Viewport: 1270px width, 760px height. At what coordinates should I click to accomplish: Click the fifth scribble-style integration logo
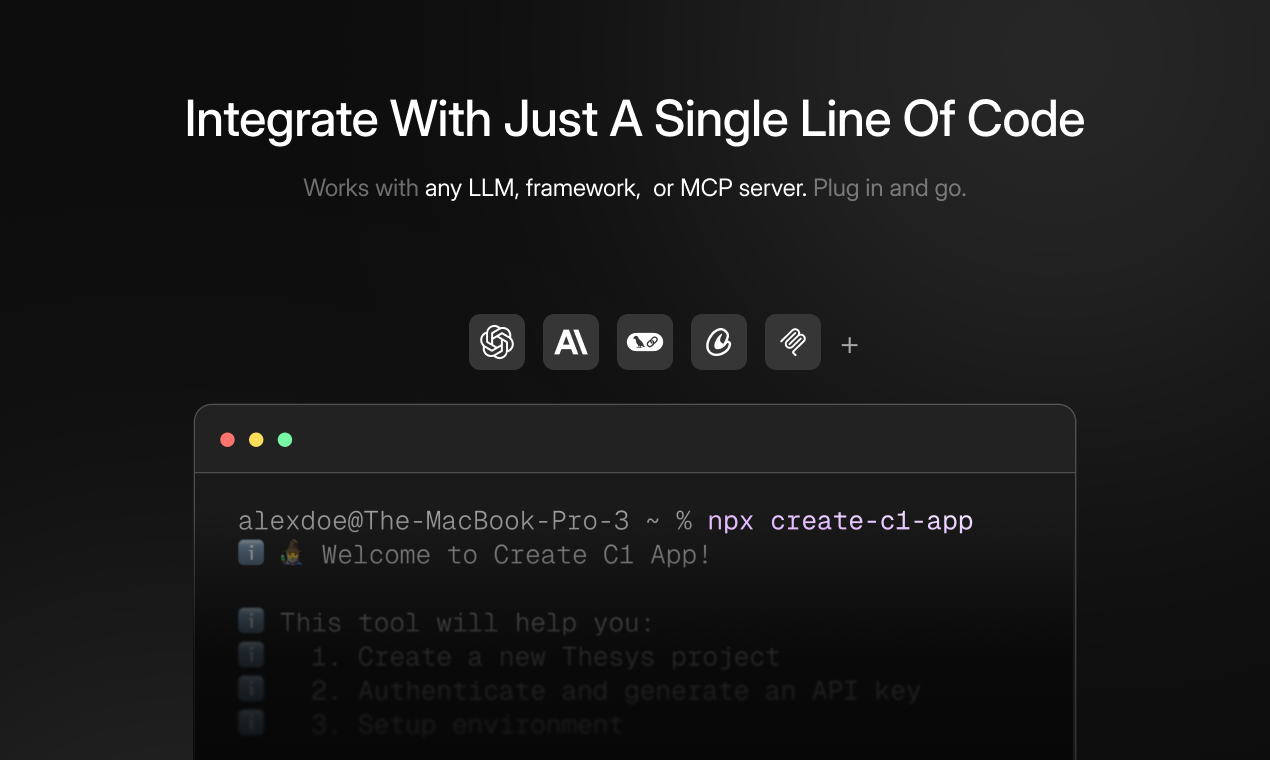[x=793, y=342]
